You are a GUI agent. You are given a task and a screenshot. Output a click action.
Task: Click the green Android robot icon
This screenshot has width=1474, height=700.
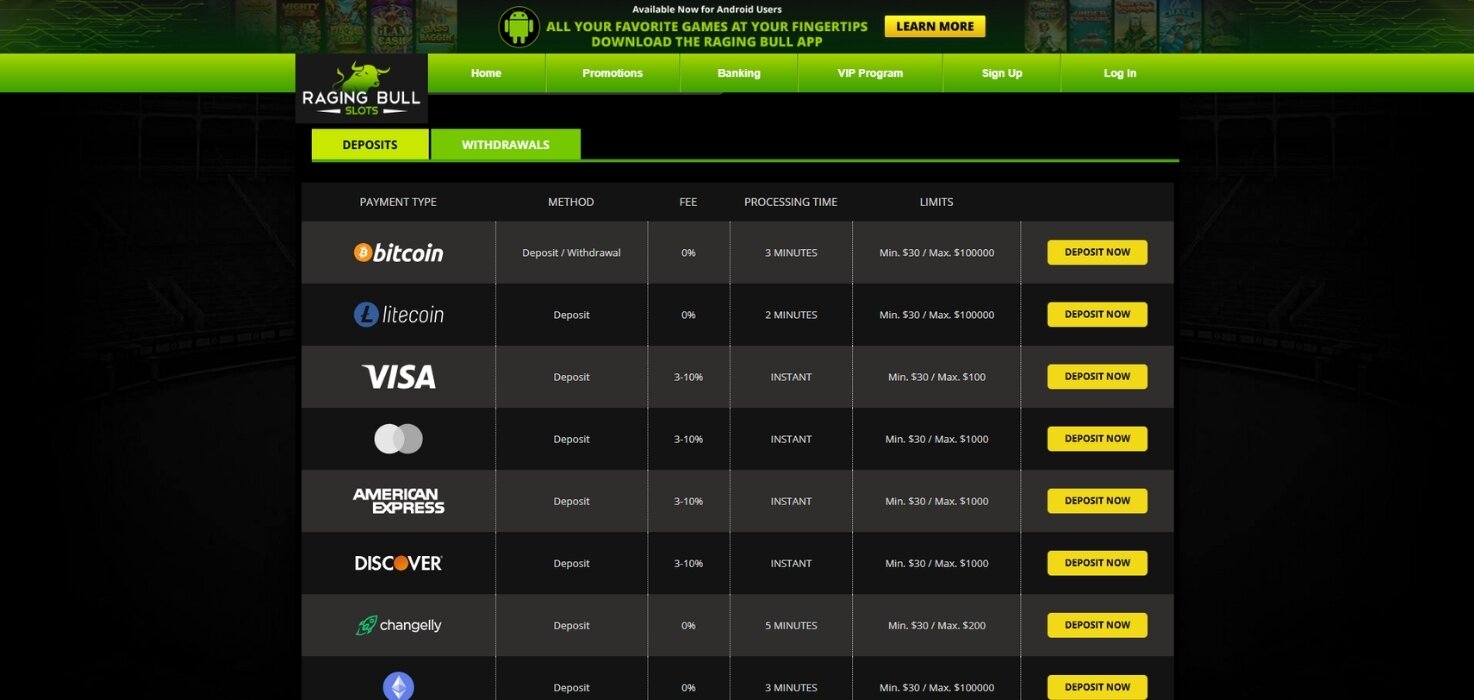(519, 27)
